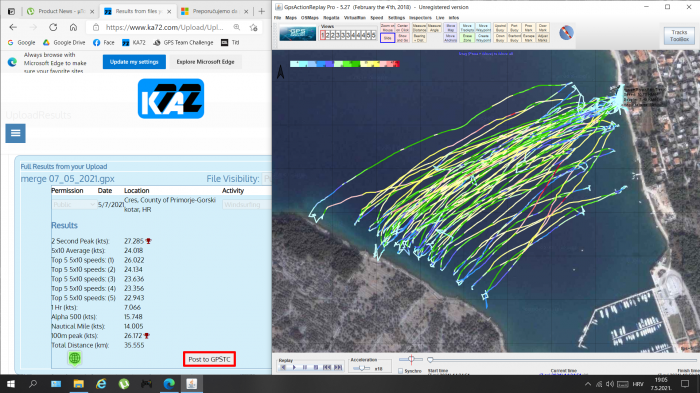Expand the Activity Windsurfing dropdown
Screen dimensions: 700x393
tap(247, 205)
